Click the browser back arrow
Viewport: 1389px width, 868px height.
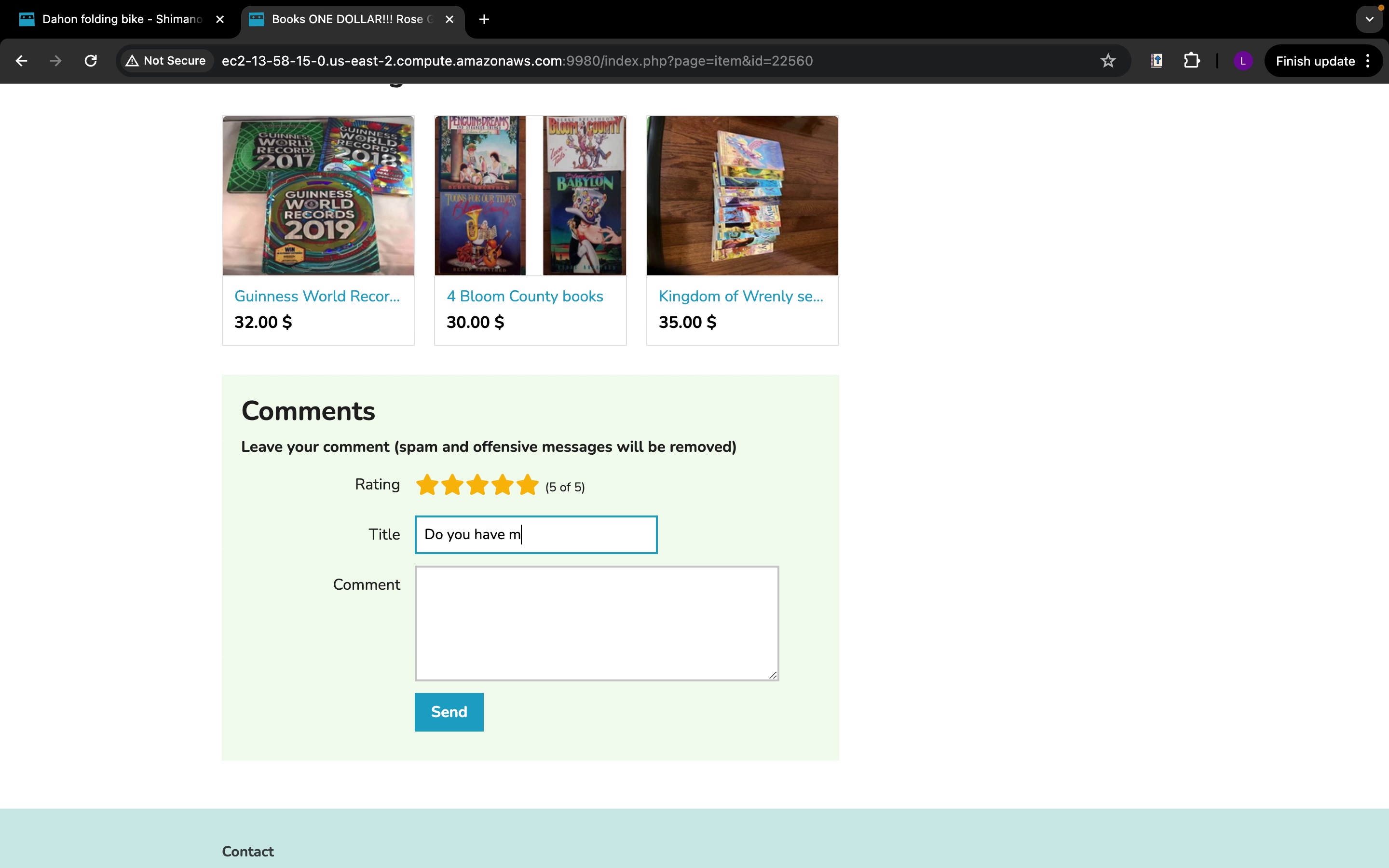click(21, 61)
